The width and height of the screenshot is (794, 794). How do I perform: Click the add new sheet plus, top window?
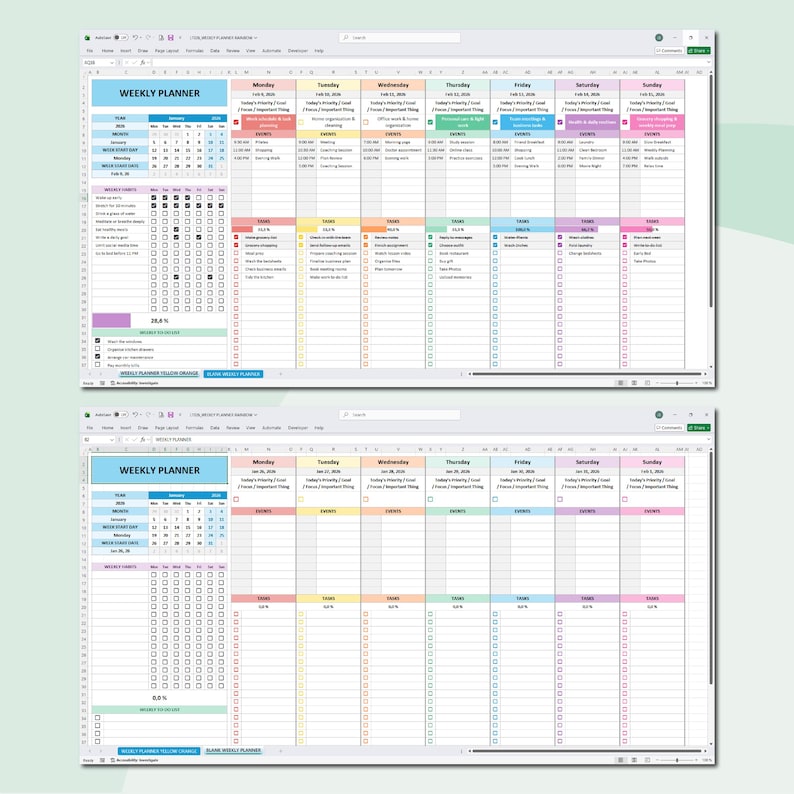tap(281, 374)
